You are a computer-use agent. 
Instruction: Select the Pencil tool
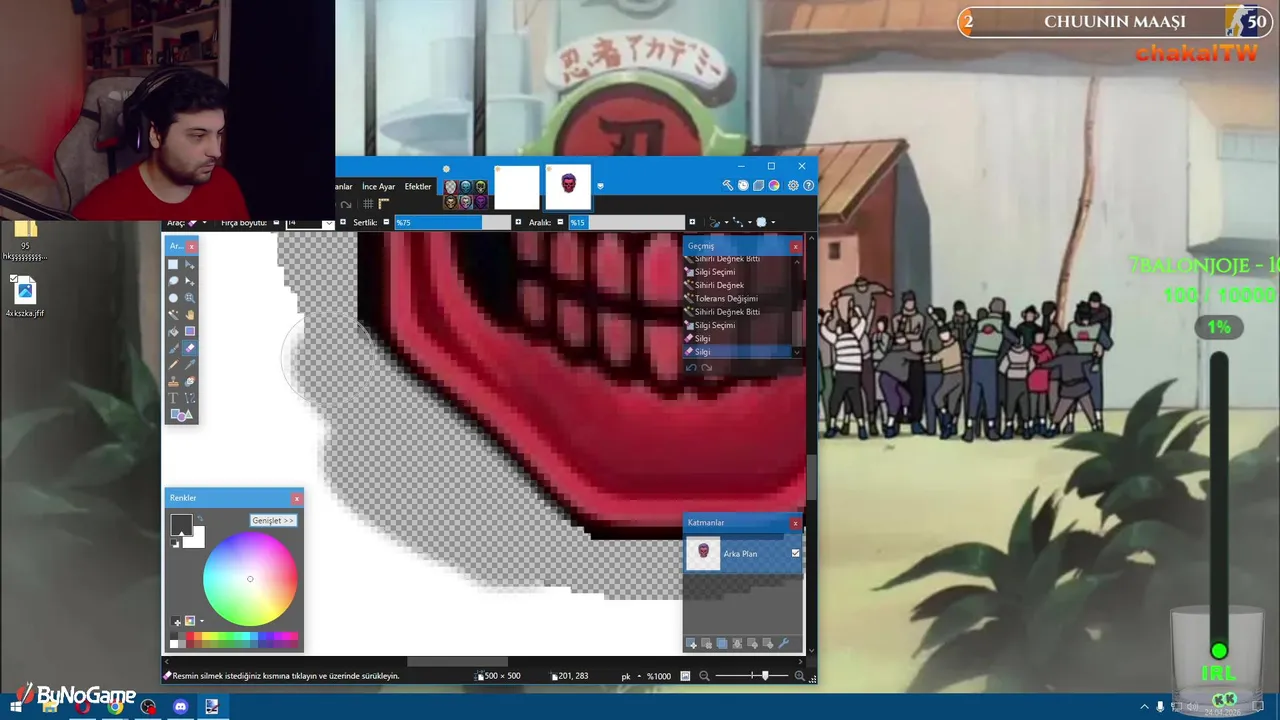coord(173,365)
